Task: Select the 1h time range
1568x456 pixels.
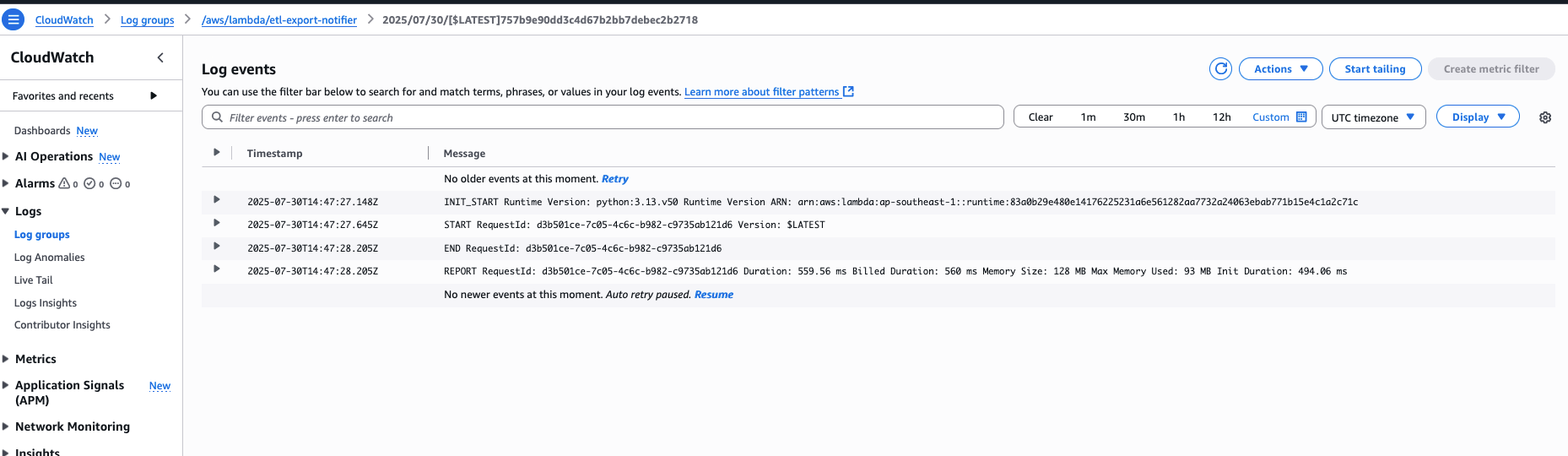Action: (1178, 117)
